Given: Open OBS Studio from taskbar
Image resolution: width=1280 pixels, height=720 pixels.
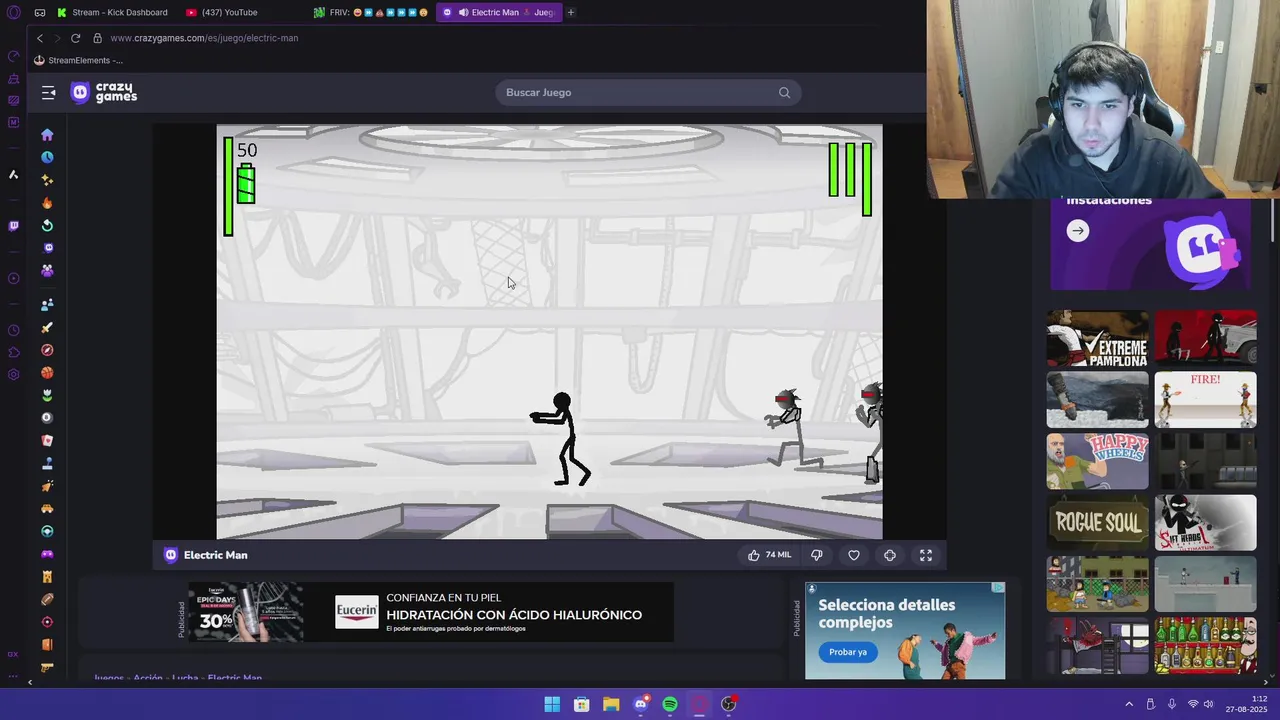Looking at the screenshot, I should click(729, 704).
